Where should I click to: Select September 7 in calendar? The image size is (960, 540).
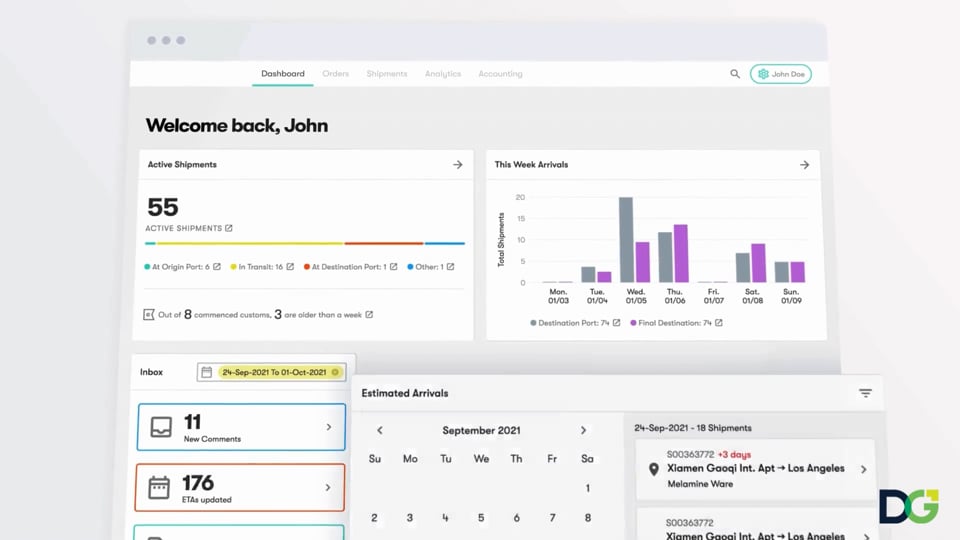coord(552,518)
